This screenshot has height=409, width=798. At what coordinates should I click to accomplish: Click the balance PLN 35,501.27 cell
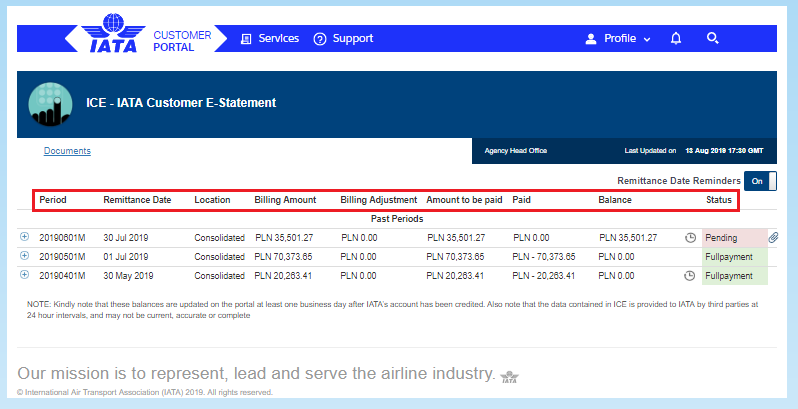[x=628, y=238]
